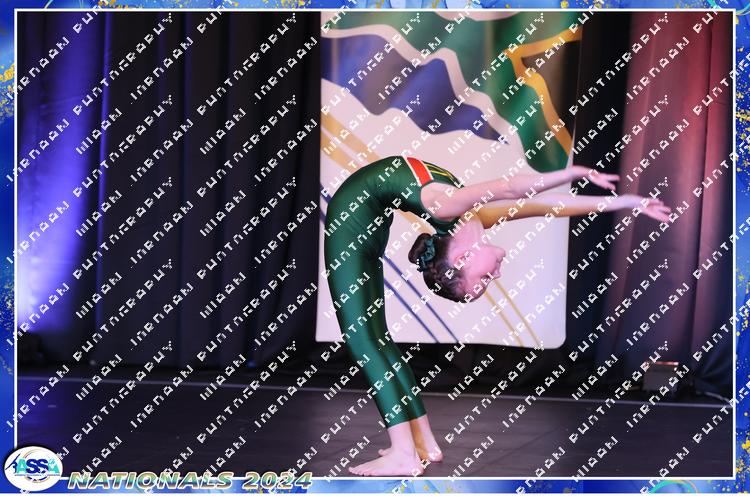The image size is (750, 500).
Task: Click the blue bottom border right of caption
Action: point(550,487)
